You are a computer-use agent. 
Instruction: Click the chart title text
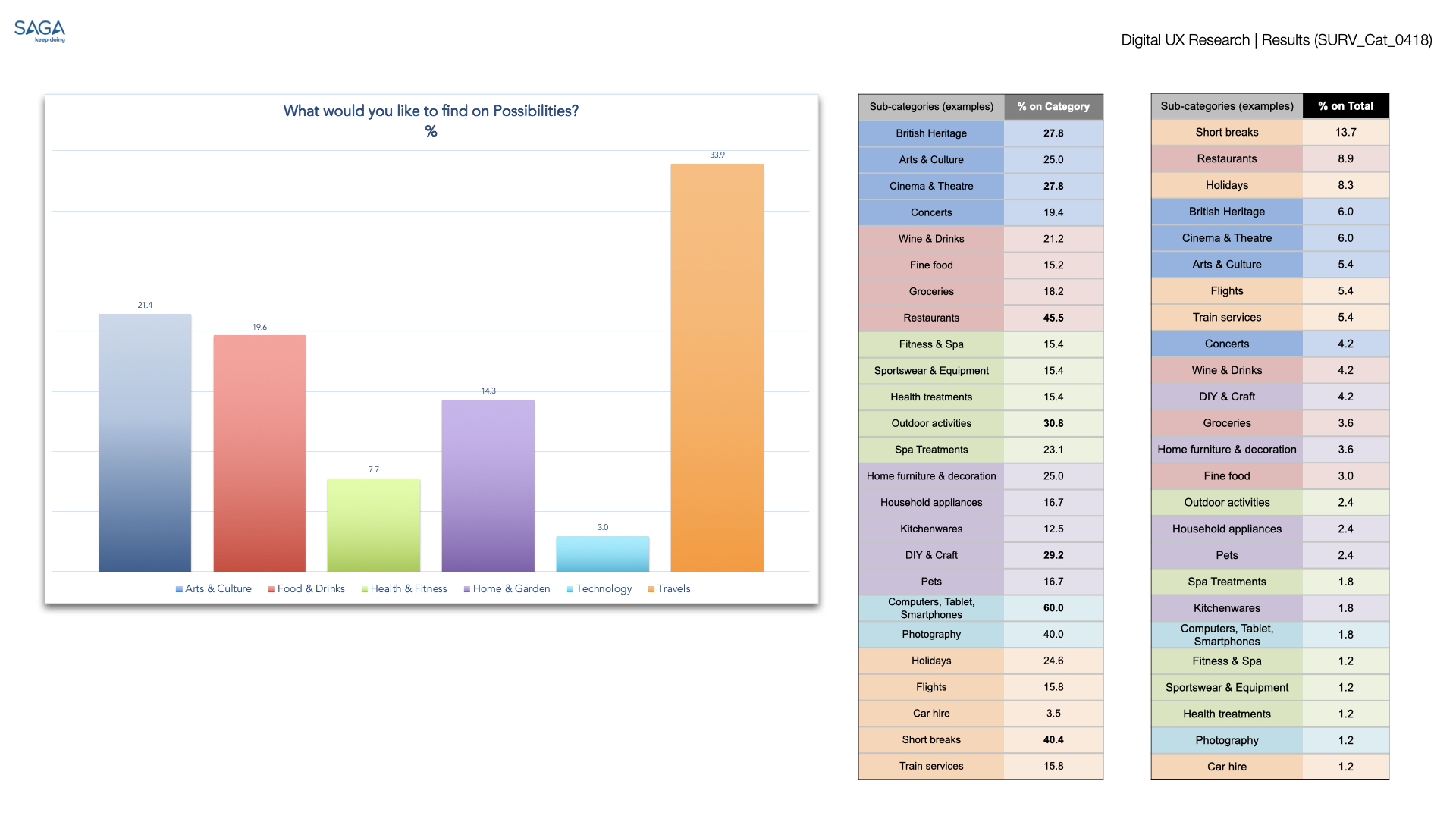pos(431,111)
